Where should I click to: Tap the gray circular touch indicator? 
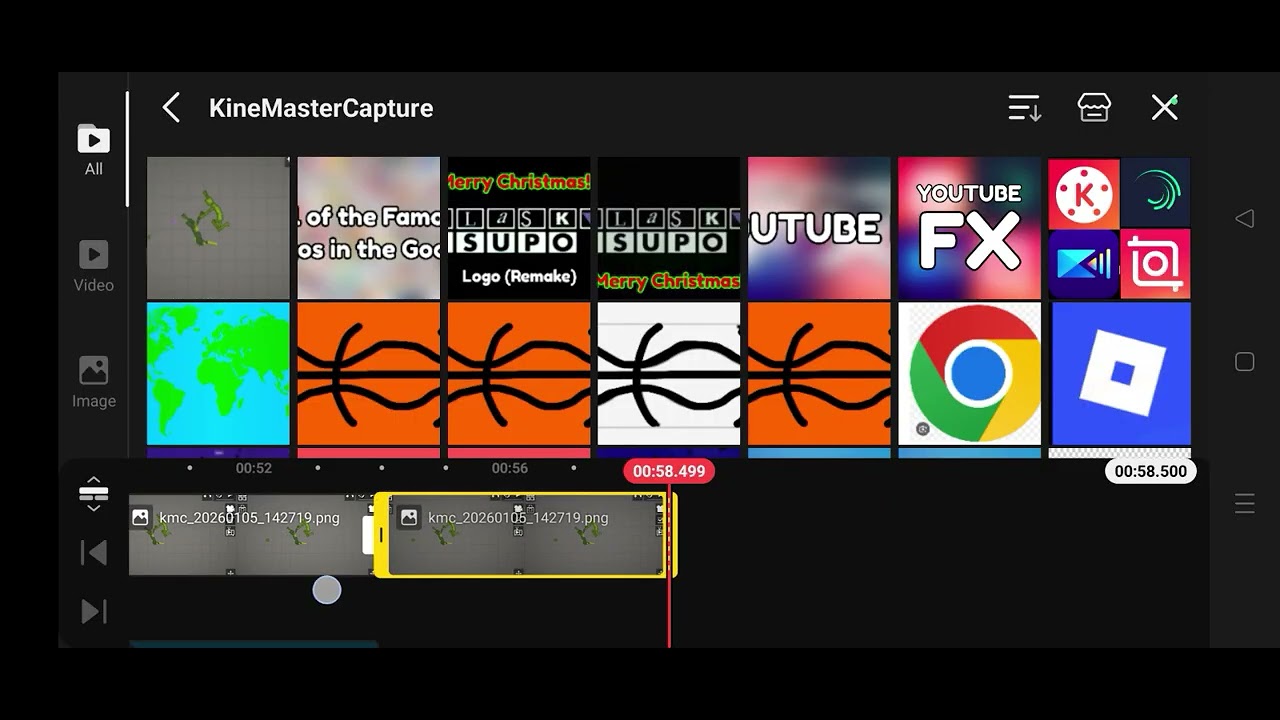click(x=327, y=590)
